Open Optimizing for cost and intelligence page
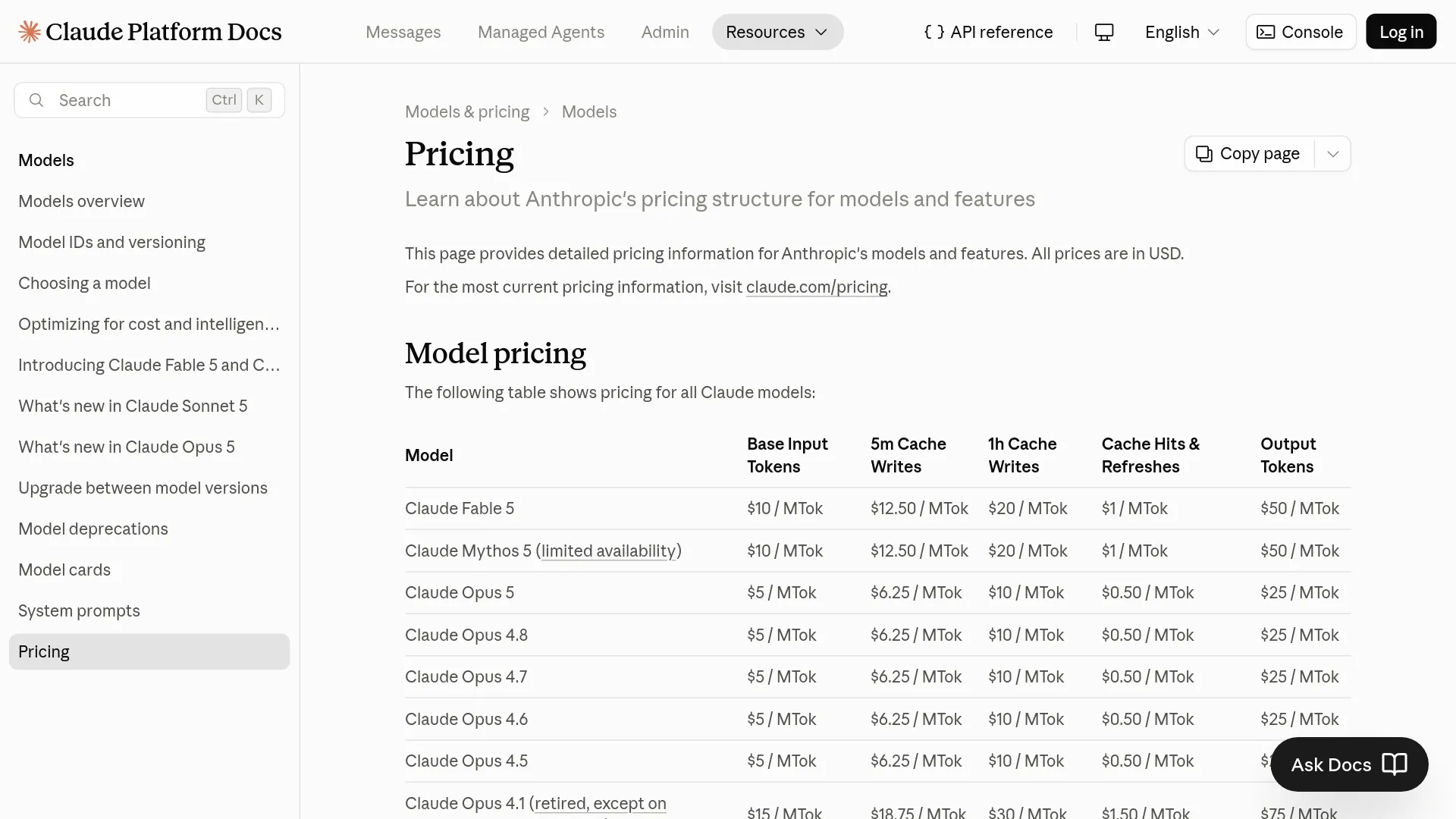Image resolution: width=1456 pixels, height=819 pixels. tap(149, 324)
